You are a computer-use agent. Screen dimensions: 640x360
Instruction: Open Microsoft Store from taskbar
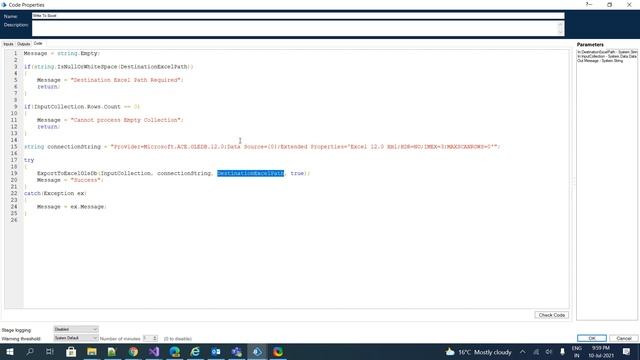pyautogui.click(x=71, y=351)
